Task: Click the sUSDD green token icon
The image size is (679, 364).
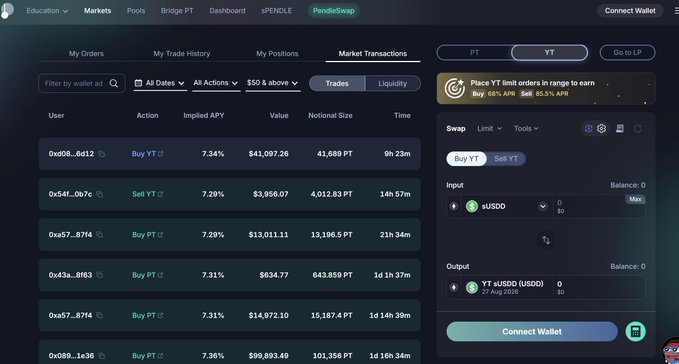Action: click(472, 206)
